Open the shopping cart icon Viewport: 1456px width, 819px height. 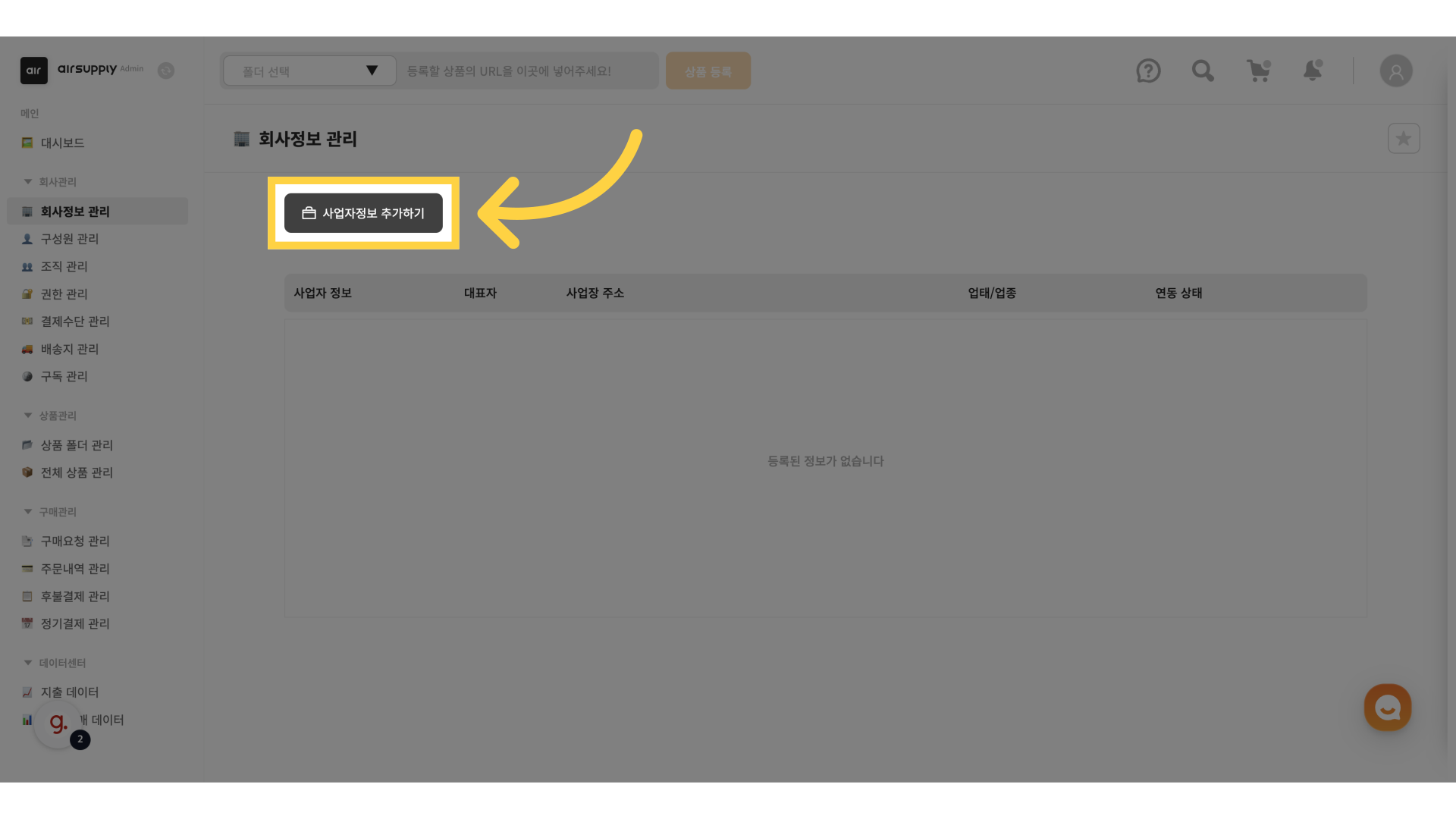[x=1258, y=71]
